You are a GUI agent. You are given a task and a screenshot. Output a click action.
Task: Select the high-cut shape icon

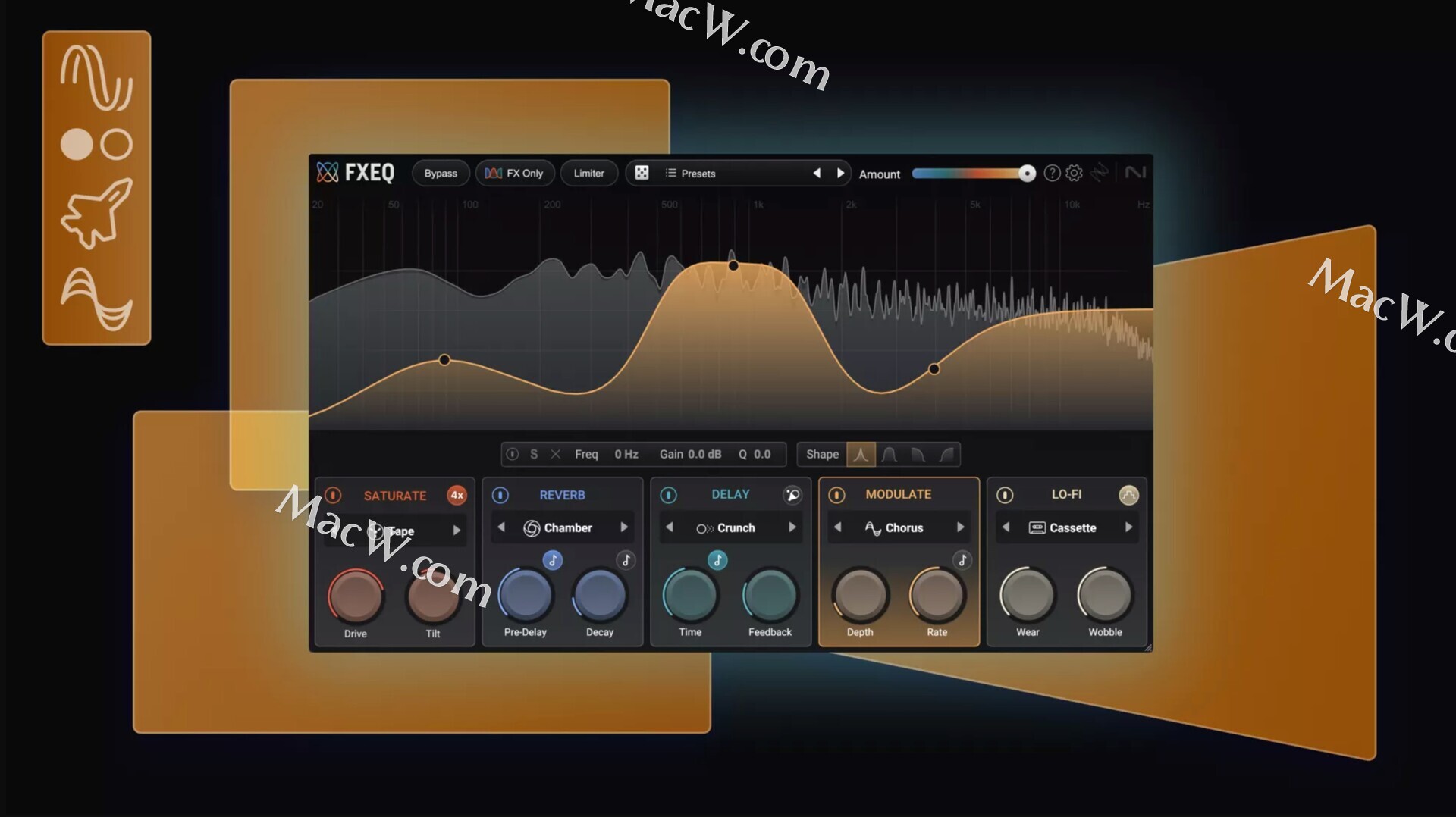click(918, 454)
